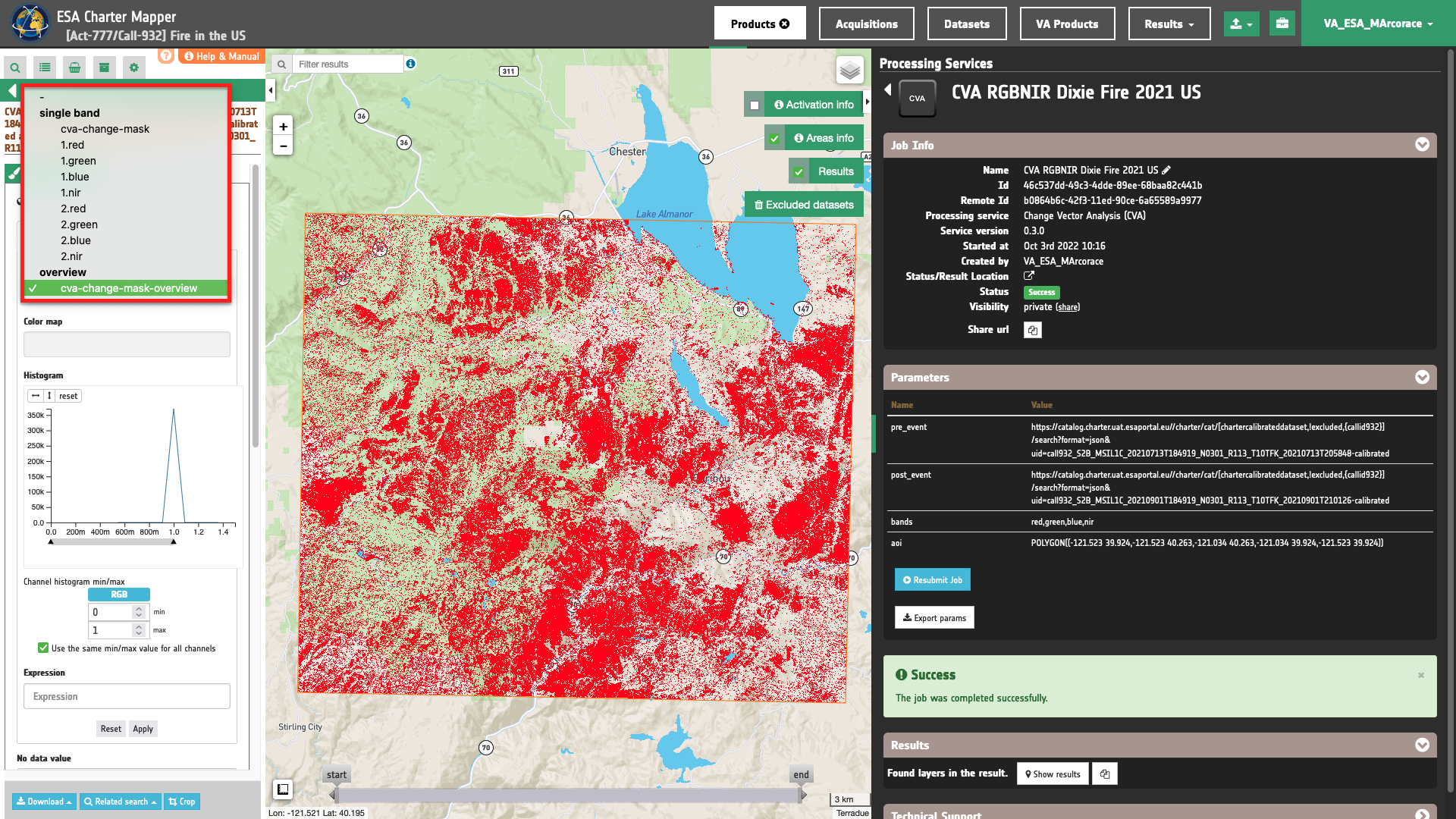Open the search tool in left toolbar
The width and height of the screenshot is (1456, 819).
coord(15,67)
